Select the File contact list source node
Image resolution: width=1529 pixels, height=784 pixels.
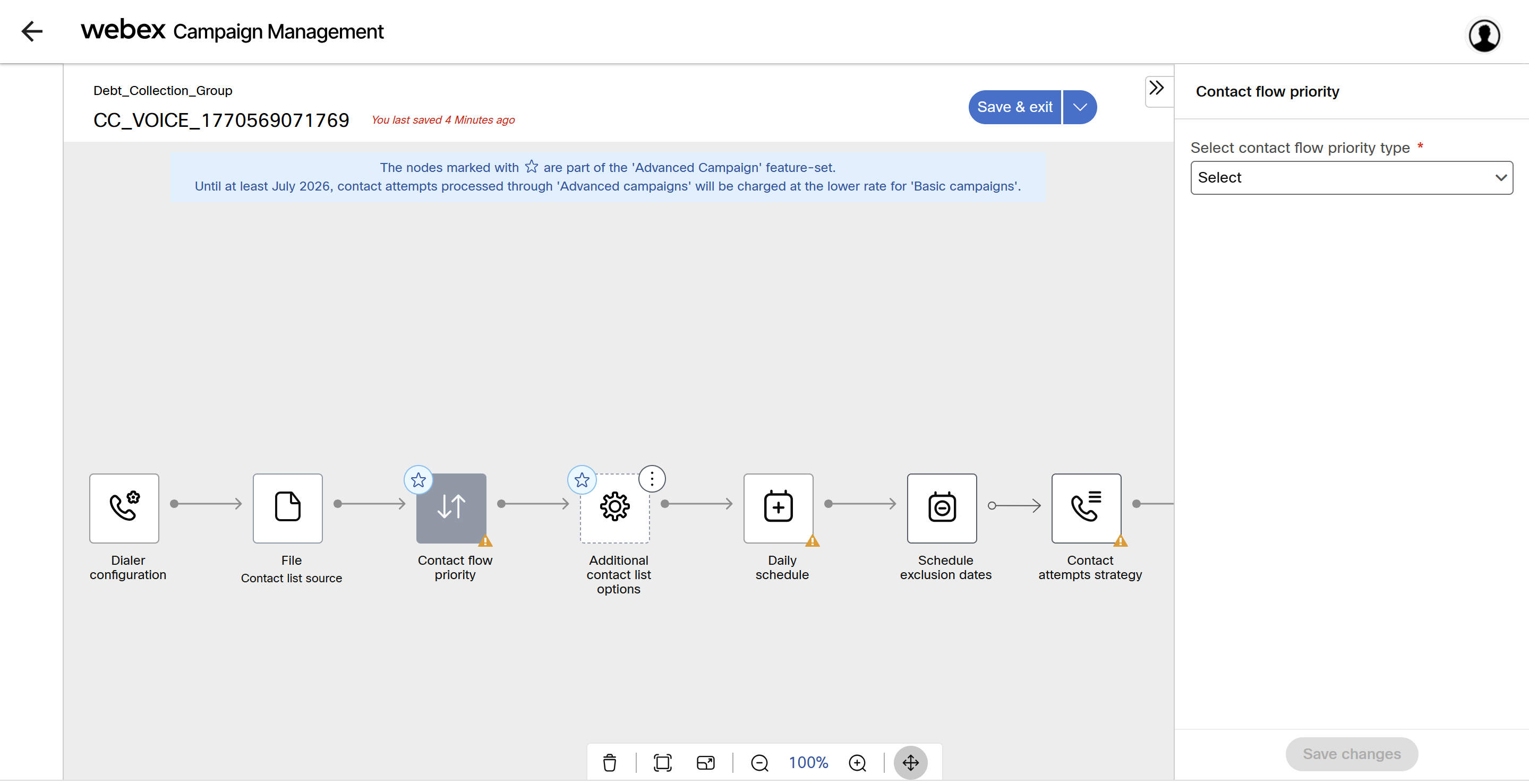click(x=287, y=507)
